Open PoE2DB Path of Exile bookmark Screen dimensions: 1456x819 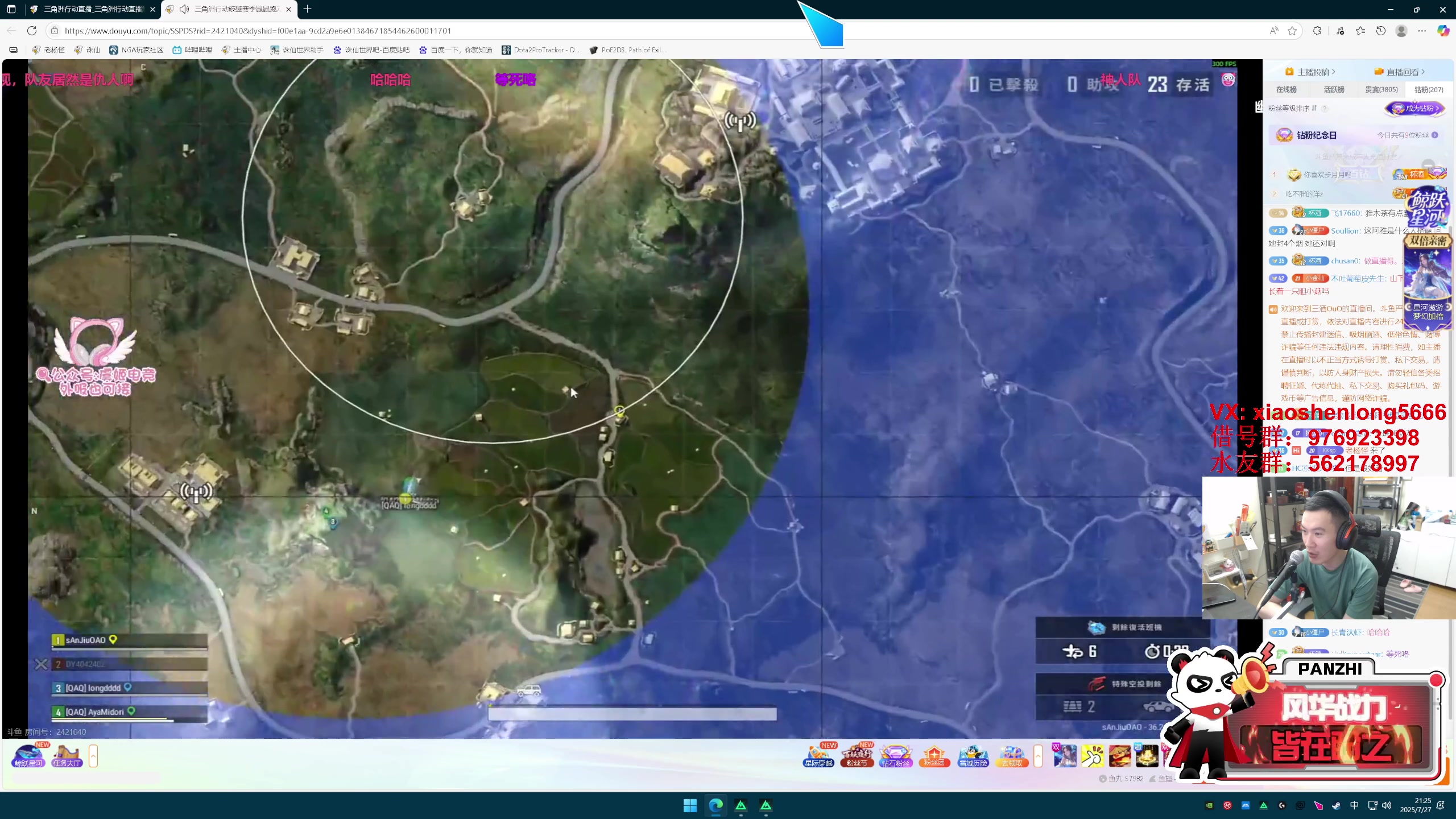click(628, 50)
